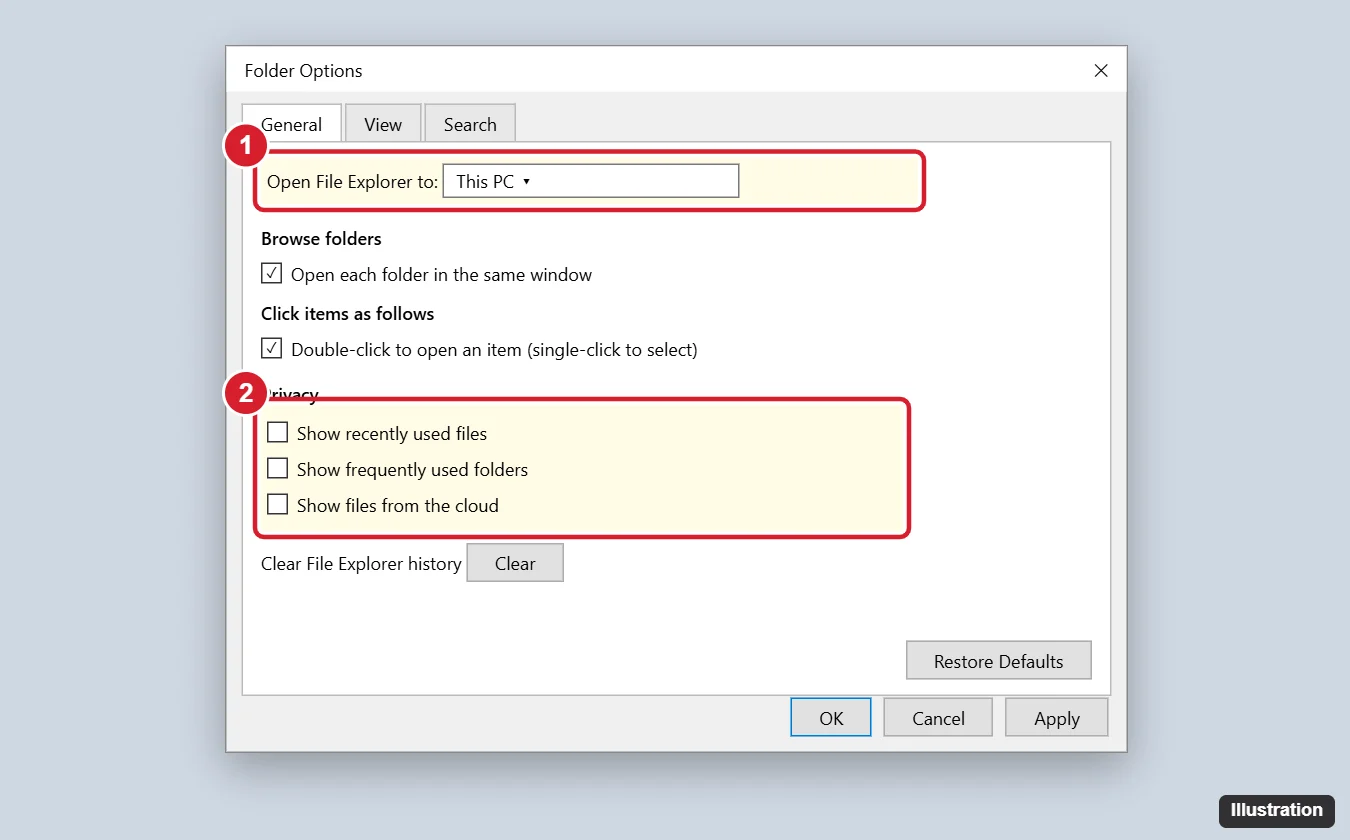Viewport: 1350px width, 840px height.
Task: Close the Folder Options dialog
Action: 1101,71
